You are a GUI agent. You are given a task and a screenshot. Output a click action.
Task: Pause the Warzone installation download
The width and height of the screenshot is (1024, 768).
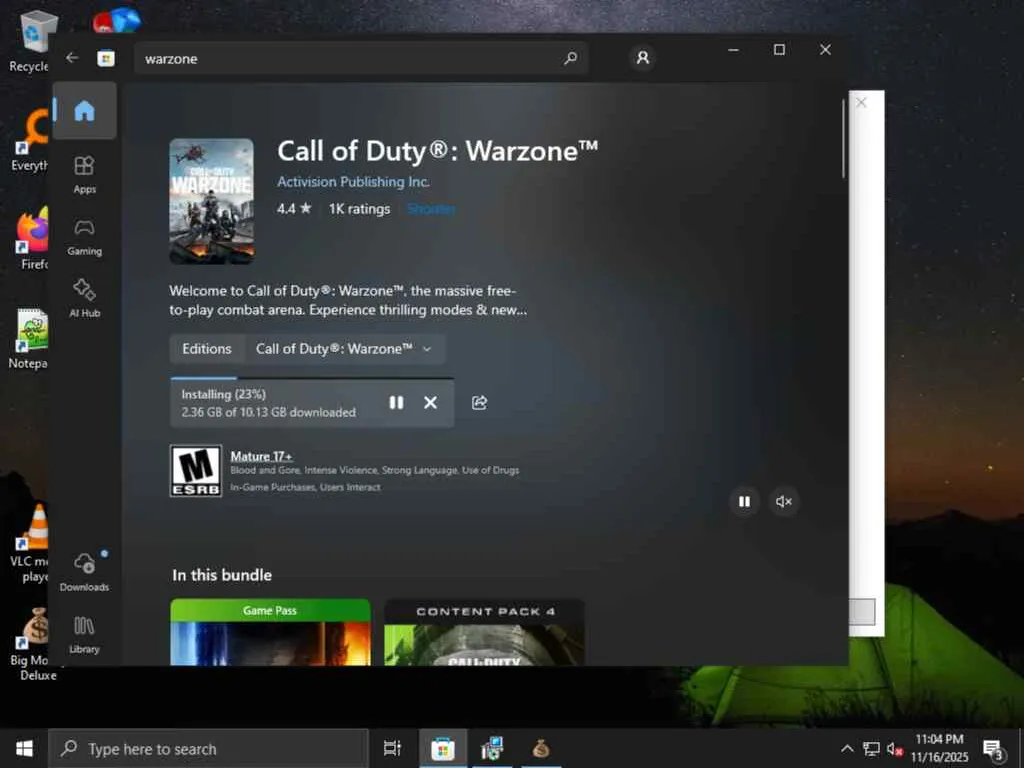pyautogui.click(x=396, y=403)
